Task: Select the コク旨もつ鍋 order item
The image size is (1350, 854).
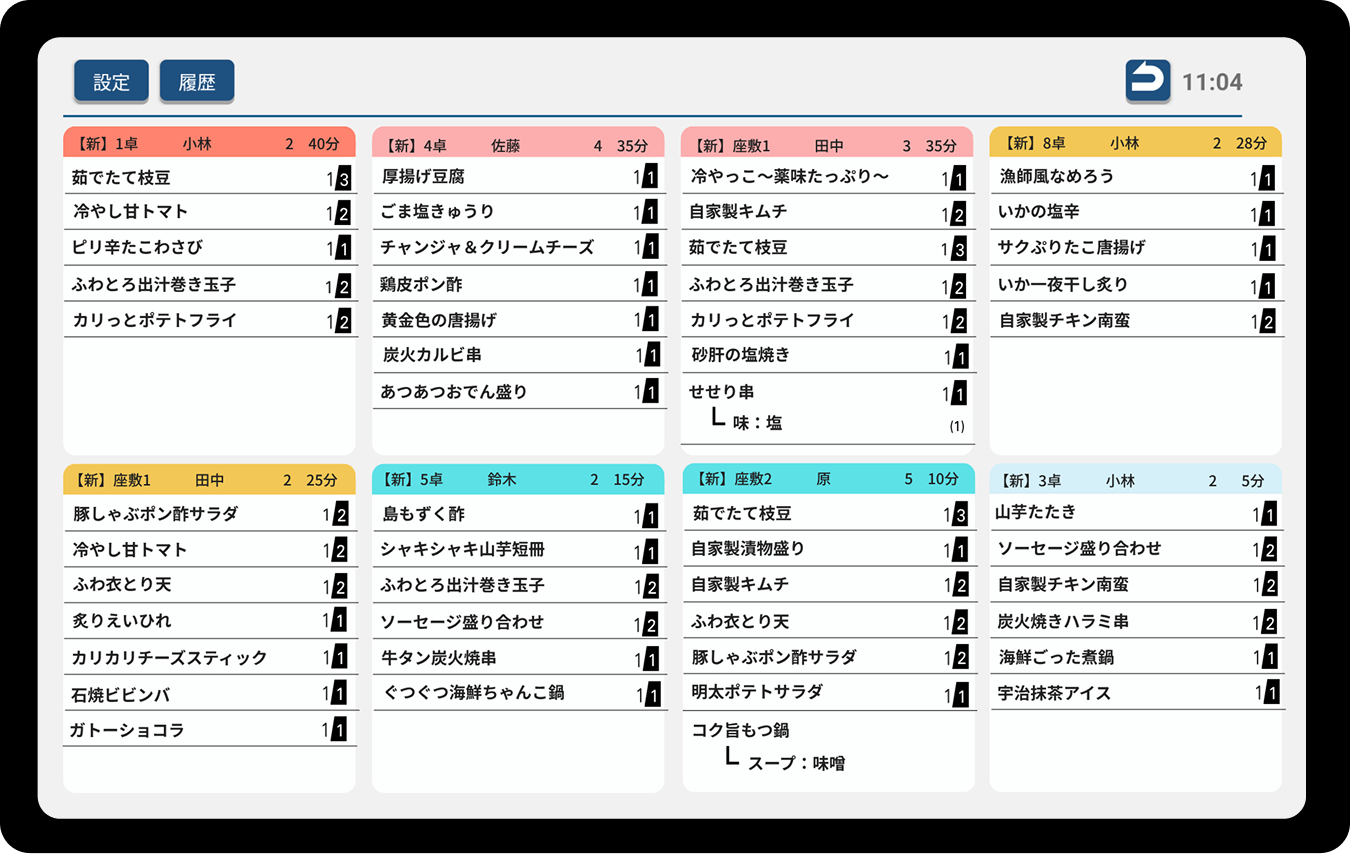Action: click(x=827, y=746)
